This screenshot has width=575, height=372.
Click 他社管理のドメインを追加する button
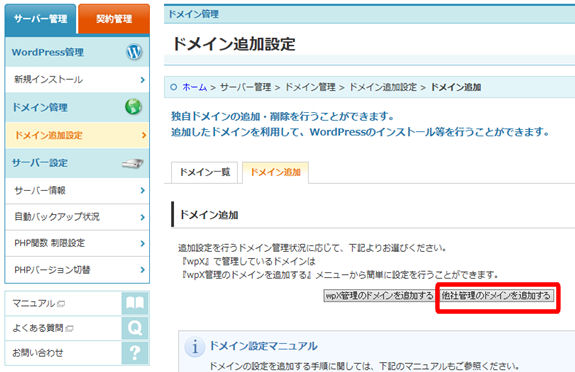(496, 295)
